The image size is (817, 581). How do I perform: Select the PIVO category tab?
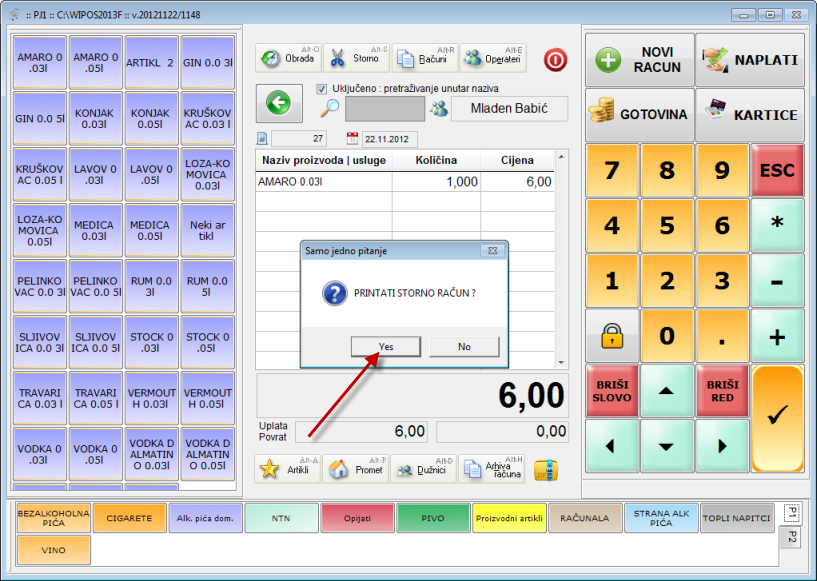coord(433,518)
